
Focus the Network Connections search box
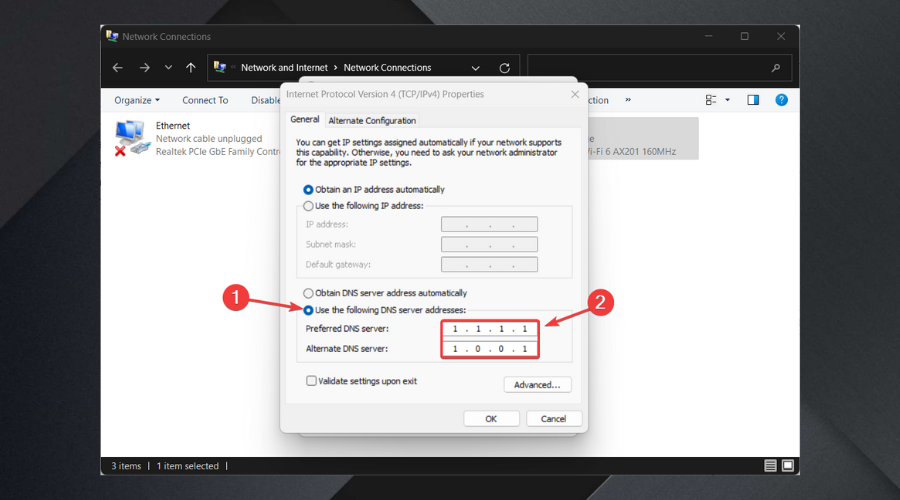tap(660, 68)
